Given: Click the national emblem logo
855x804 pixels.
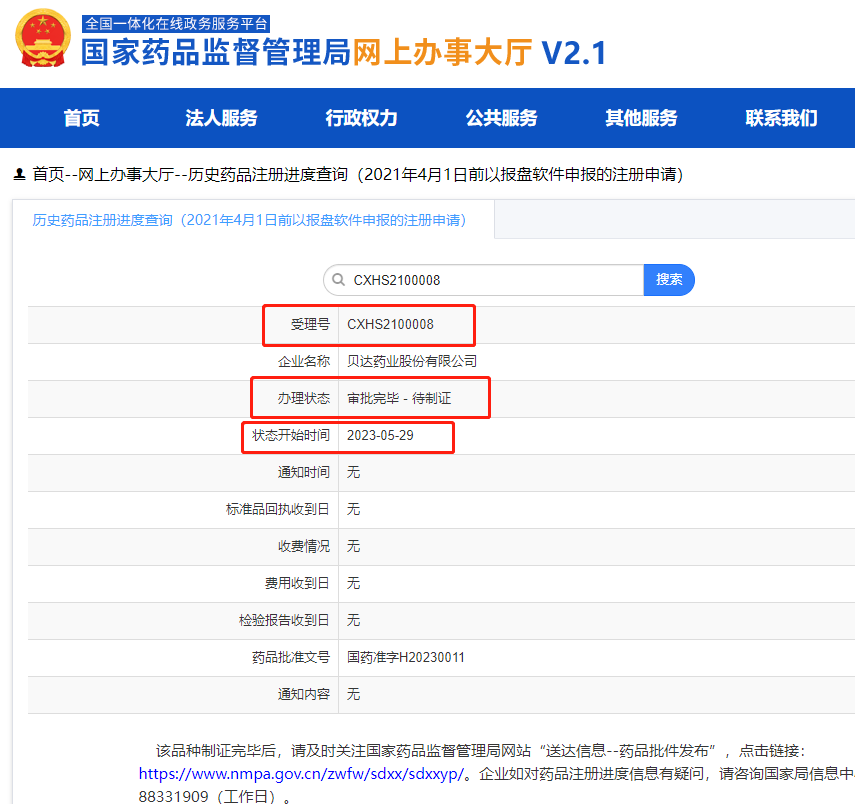Looking at the screenshot, I should pyautogui.click(x=43, y=39).
